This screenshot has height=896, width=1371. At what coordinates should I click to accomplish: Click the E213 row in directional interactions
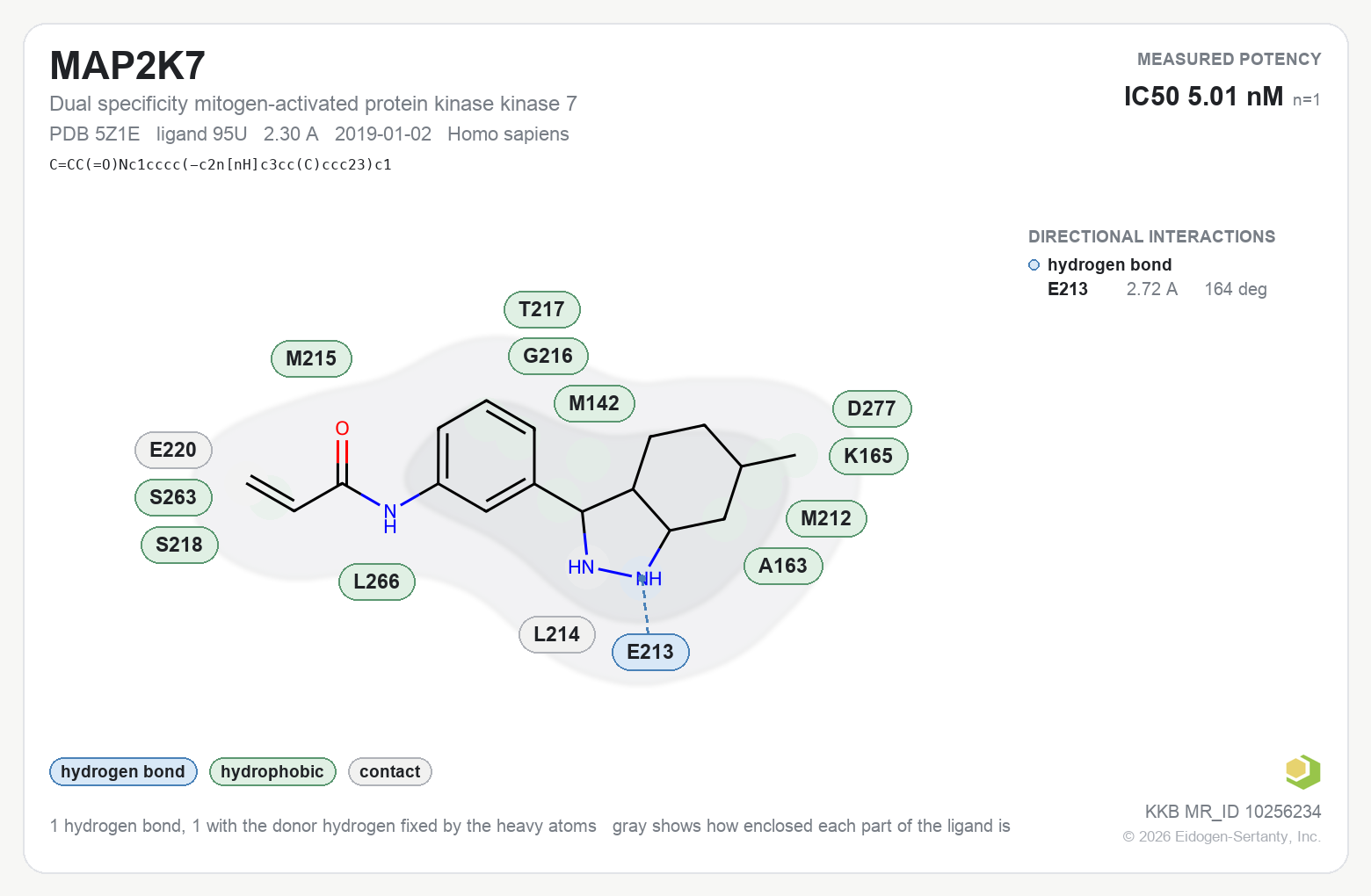point(1157,289)
